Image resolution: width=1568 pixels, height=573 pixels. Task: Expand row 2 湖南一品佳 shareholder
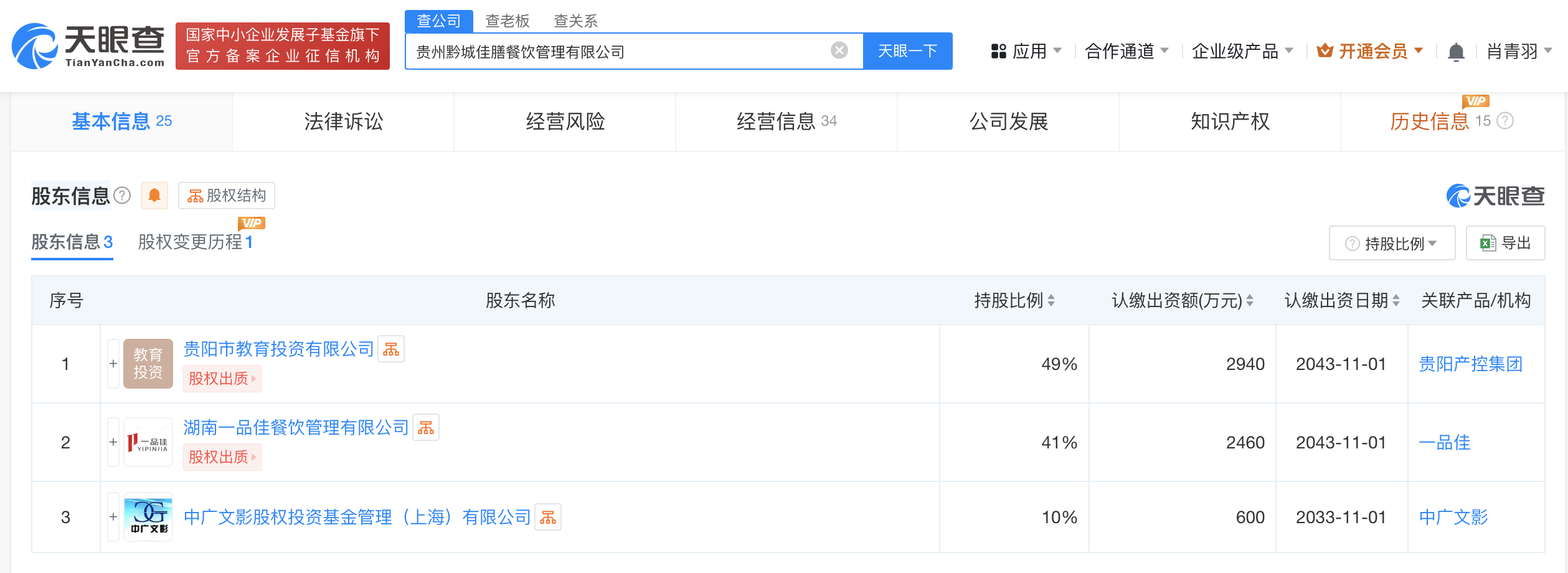point(113,442)
